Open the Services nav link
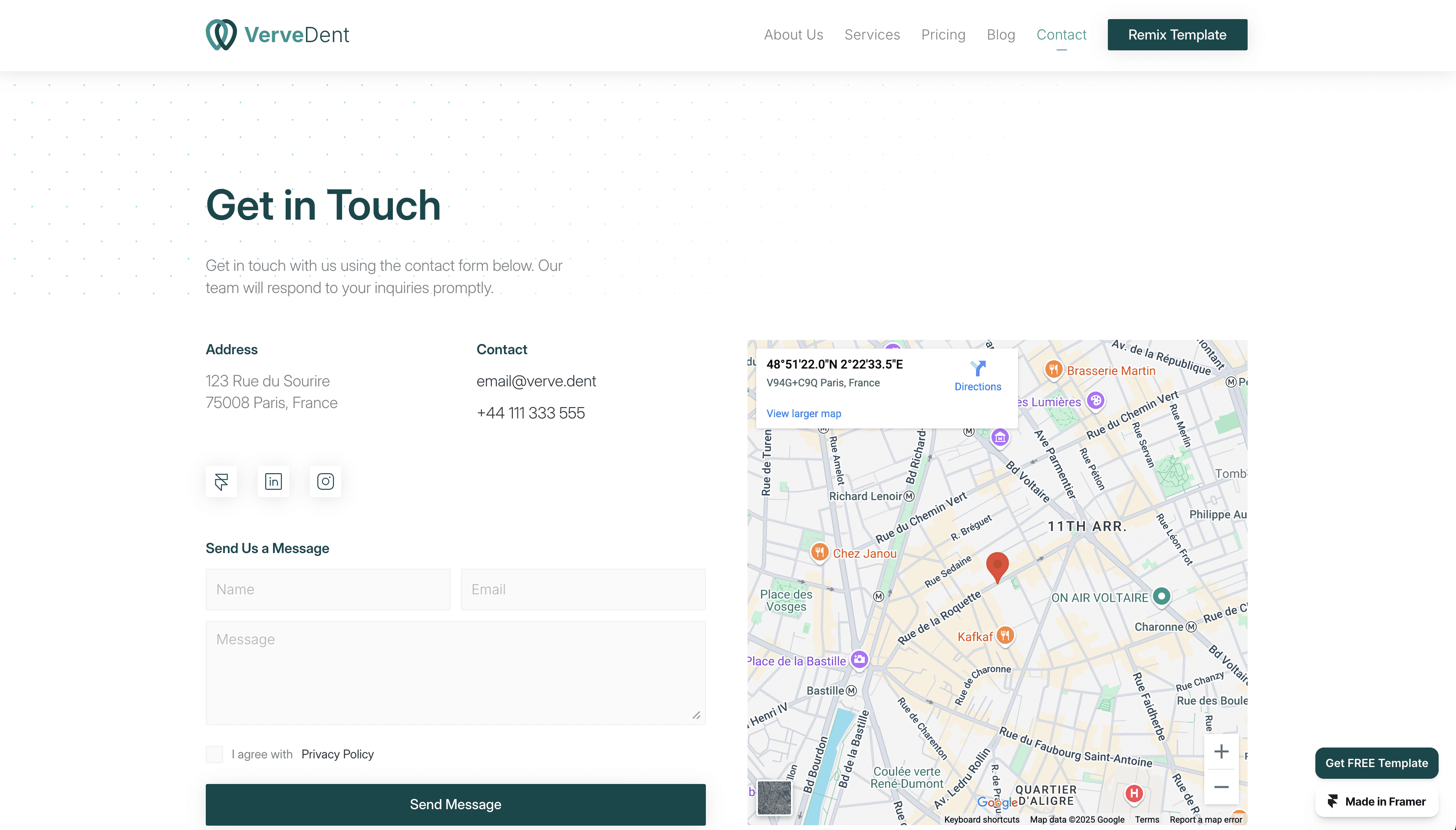The height and width of the screenshot is (830, 1456). tap(872, 35)
